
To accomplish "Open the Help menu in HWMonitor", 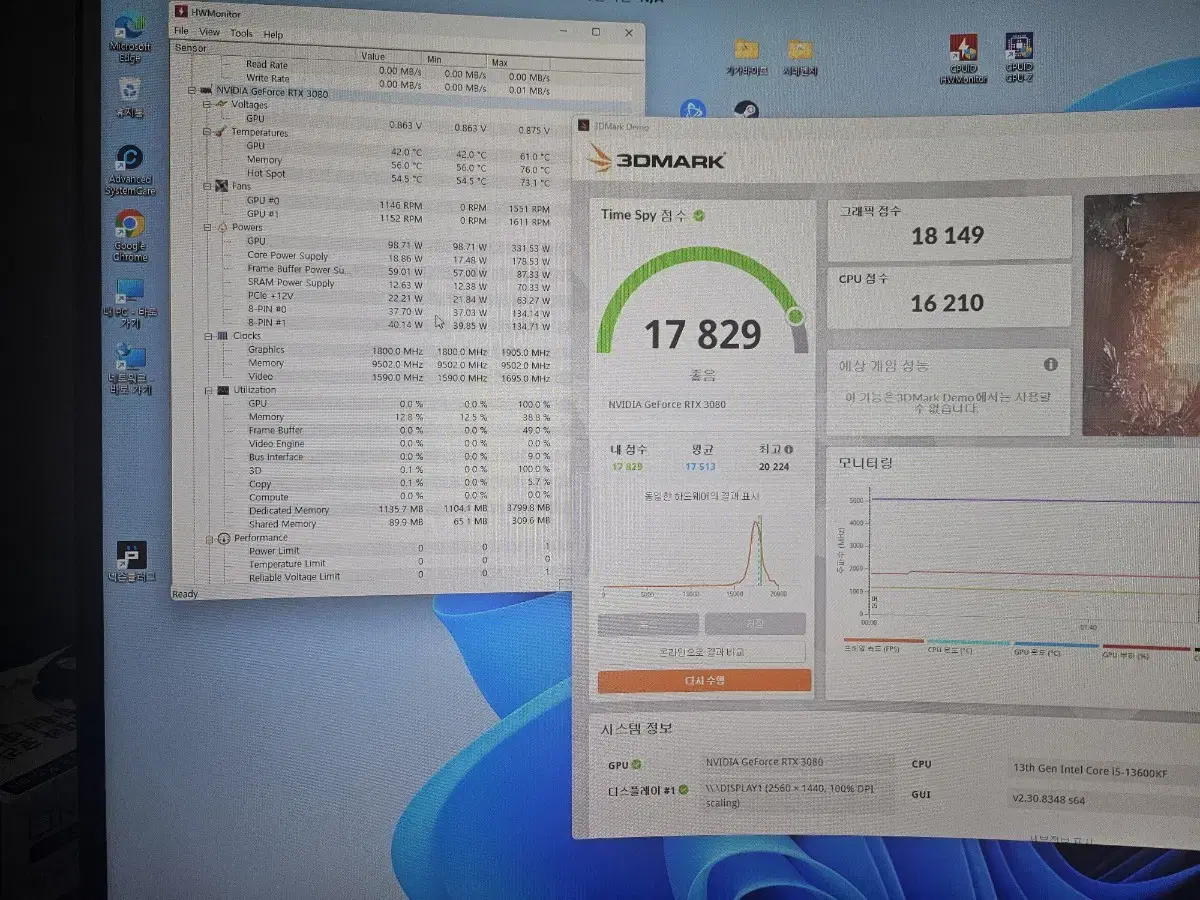I will 273,34.
